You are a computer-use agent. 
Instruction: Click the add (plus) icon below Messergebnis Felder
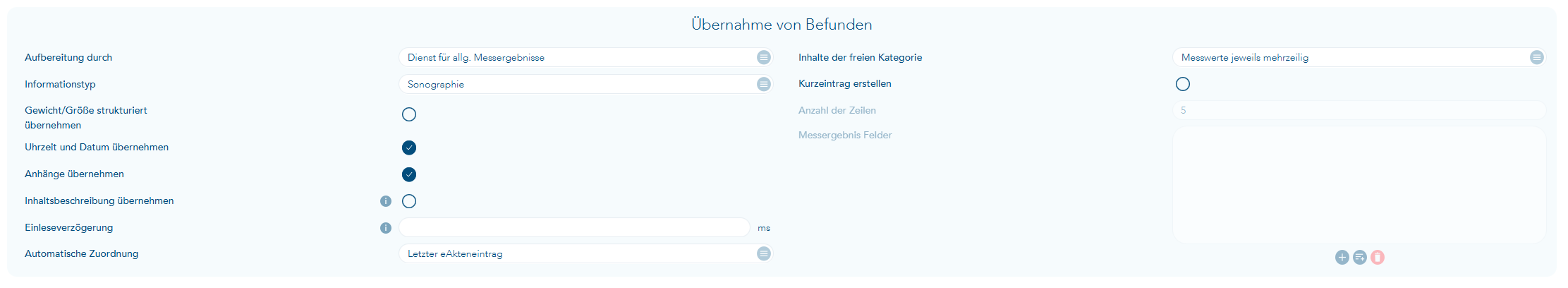(x=1342, y=258)
